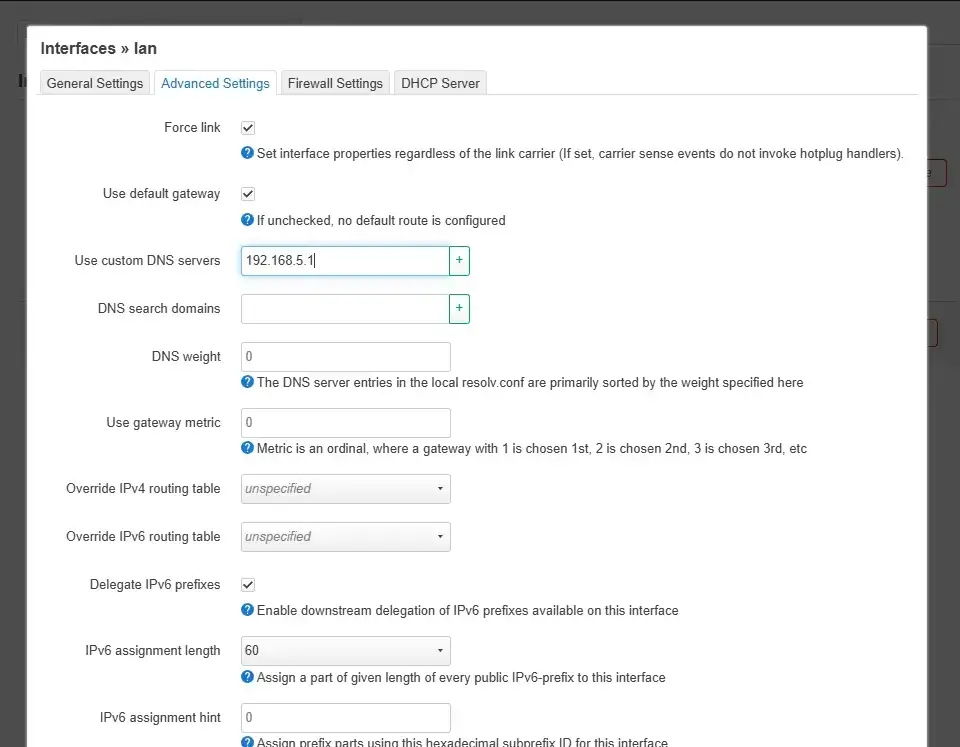Toggle the Use default gateway checkbox

pyautogui.click(x=248, y=194)
